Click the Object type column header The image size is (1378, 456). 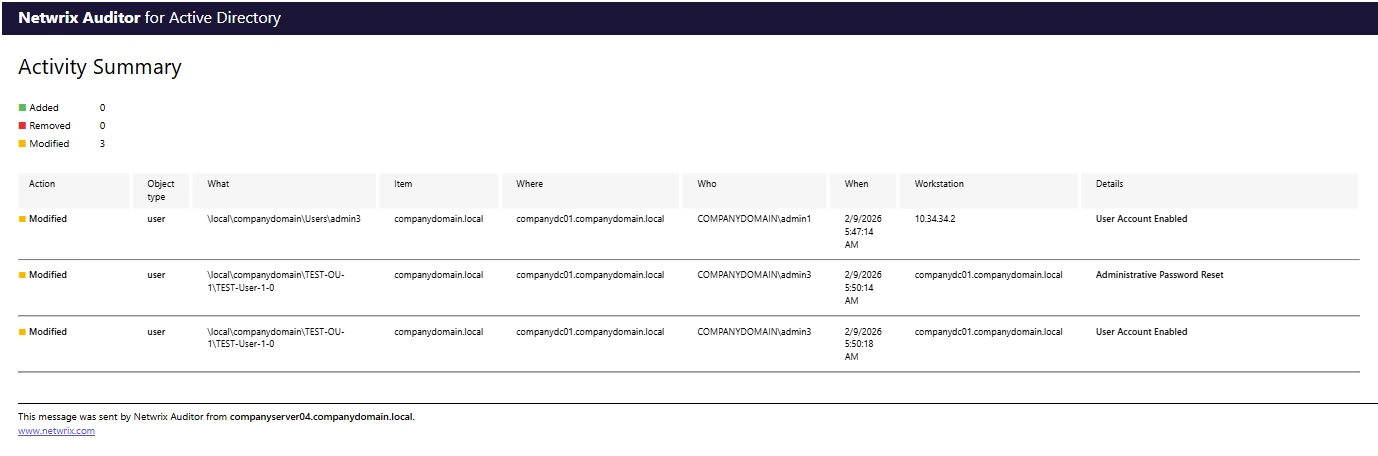(x=161, y=190)
